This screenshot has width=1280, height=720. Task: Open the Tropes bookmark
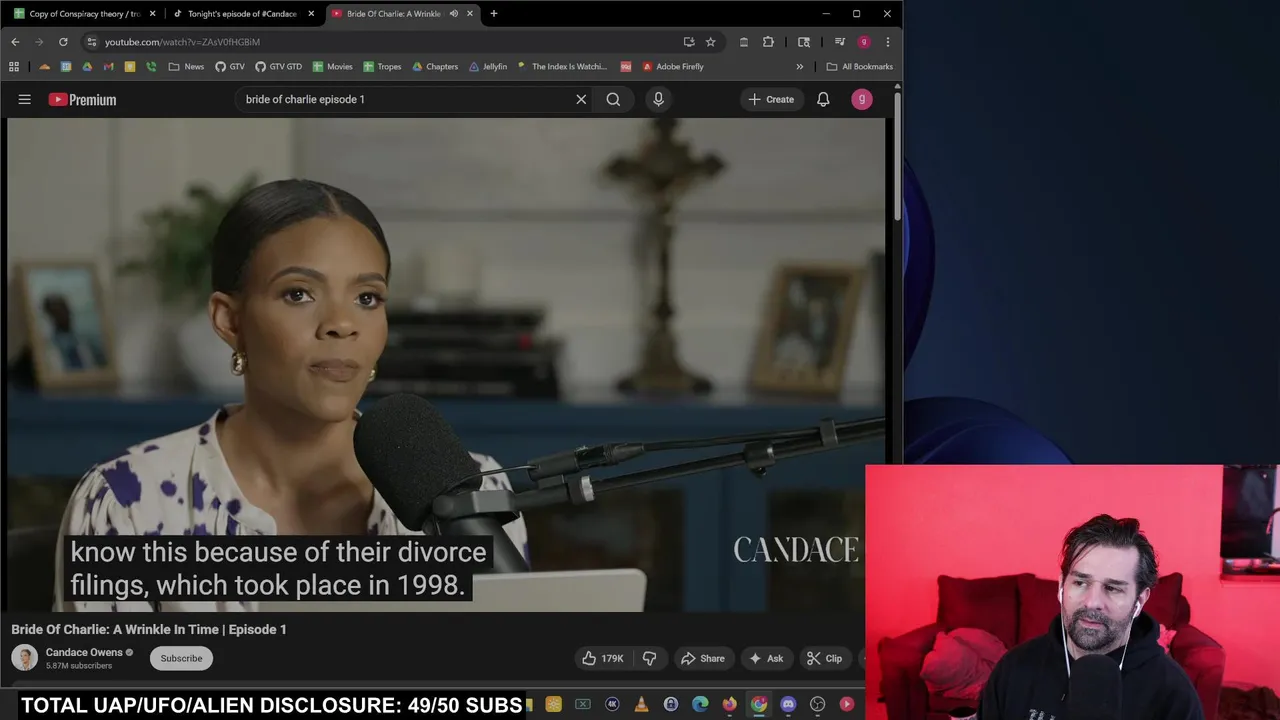coord(382,67)
